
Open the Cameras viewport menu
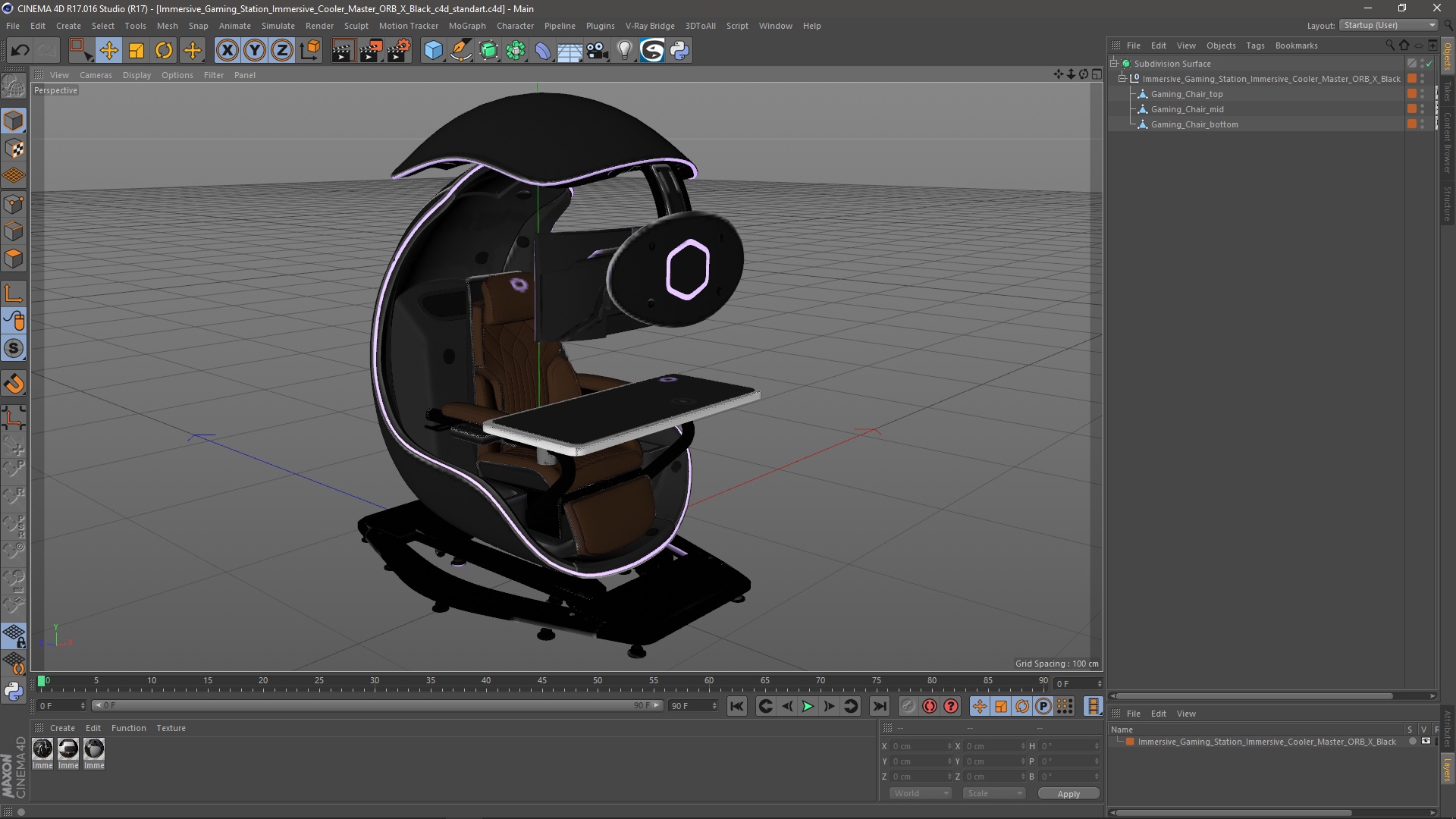[96, 75]
